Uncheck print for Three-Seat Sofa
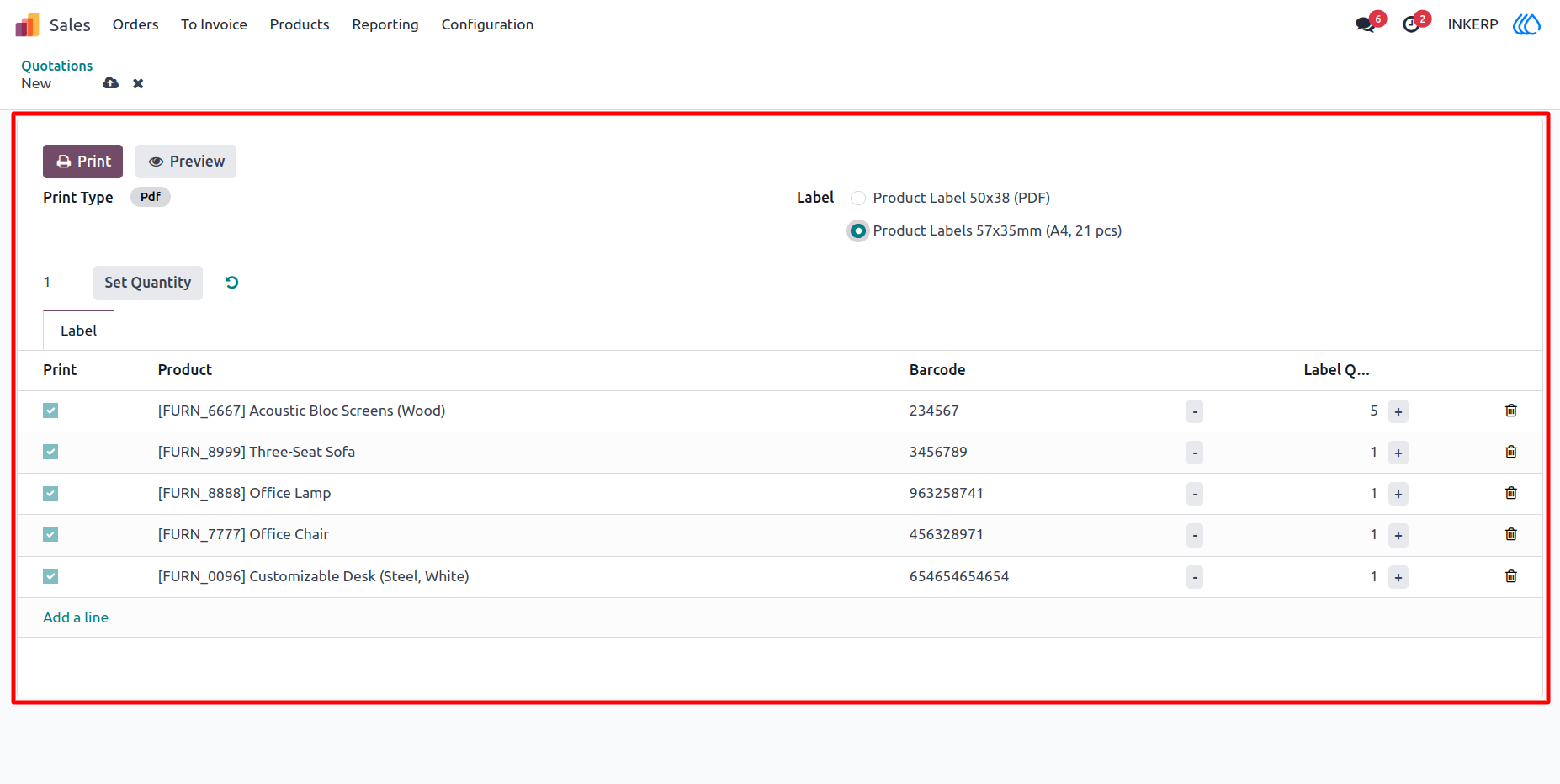1560x784 pixels. 50,452
